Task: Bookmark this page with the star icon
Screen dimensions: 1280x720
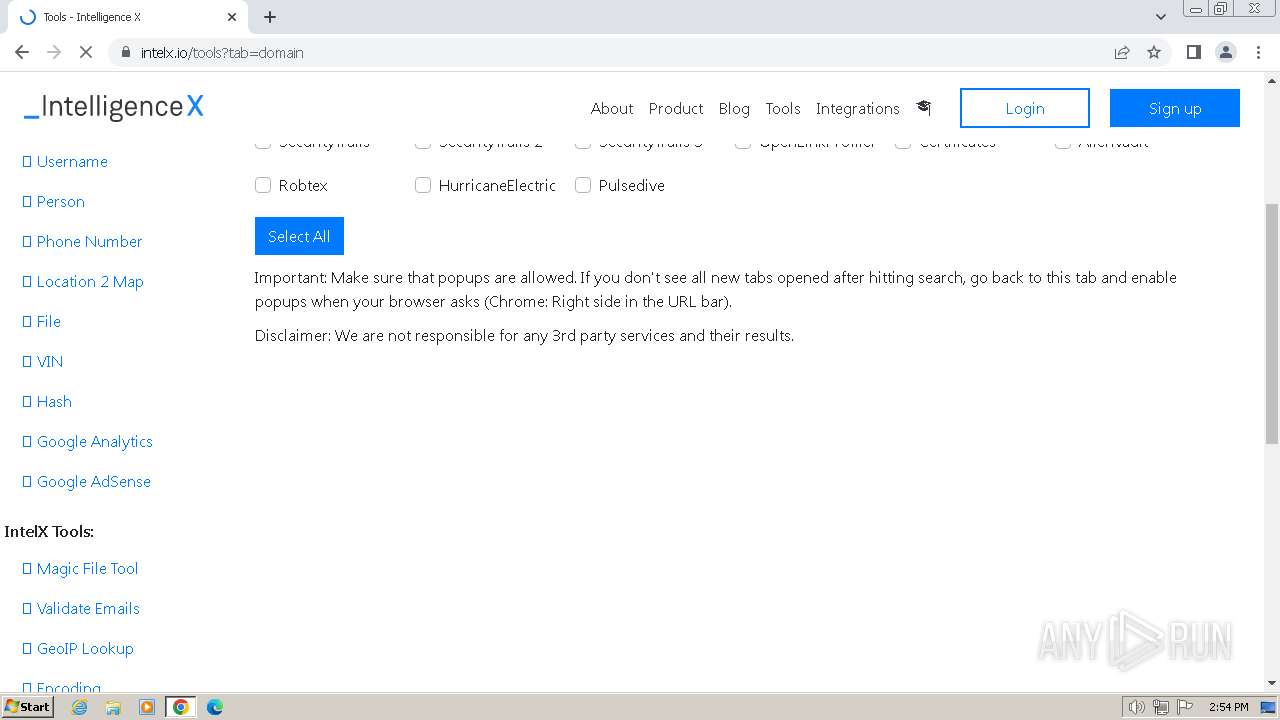Action: [x=1154, y=52]
